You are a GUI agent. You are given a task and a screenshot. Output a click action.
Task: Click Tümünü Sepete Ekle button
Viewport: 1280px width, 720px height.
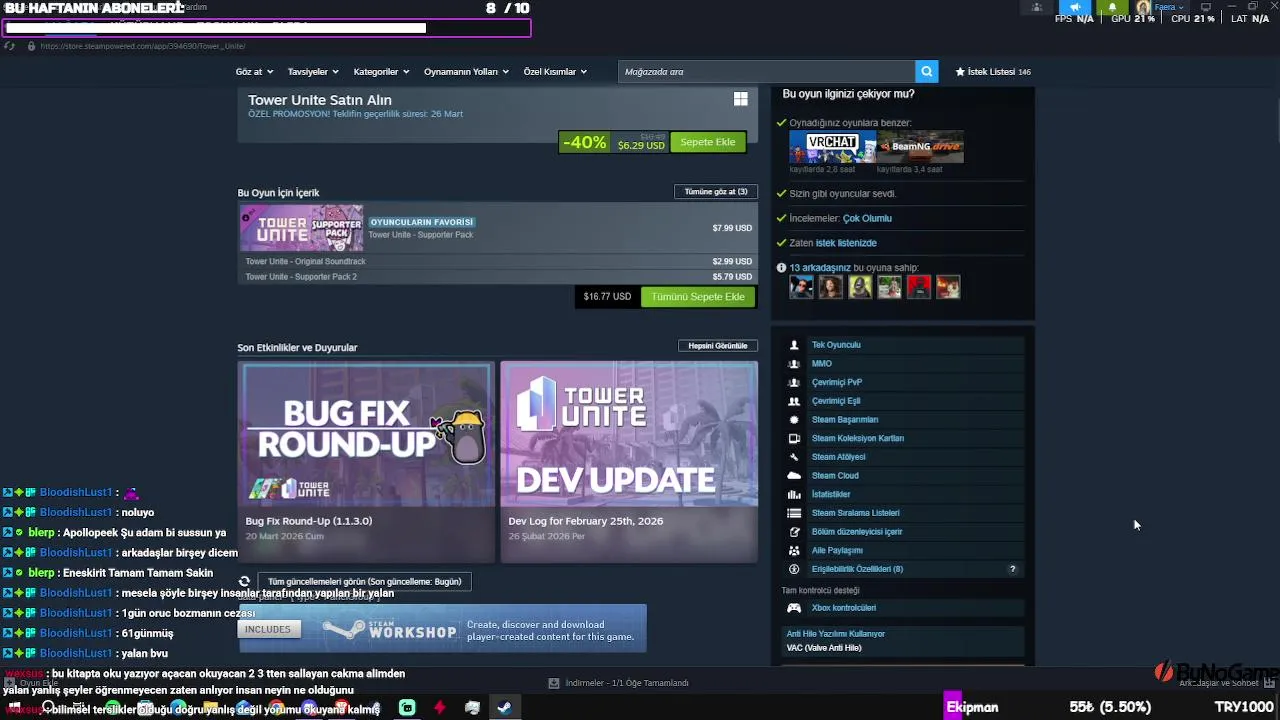(698, 297)
